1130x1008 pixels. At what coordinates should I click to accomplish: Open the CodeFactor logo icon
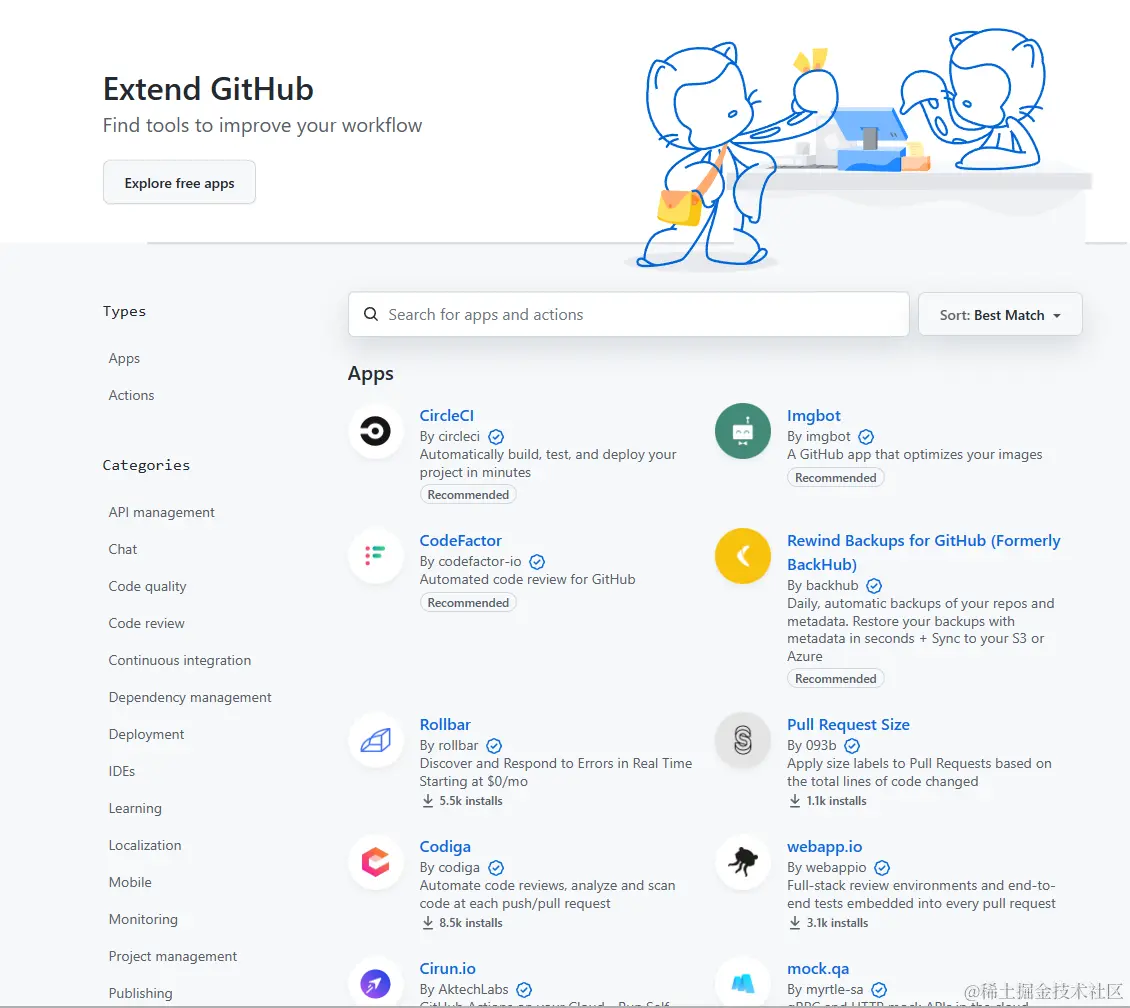(x=375, y=556)
